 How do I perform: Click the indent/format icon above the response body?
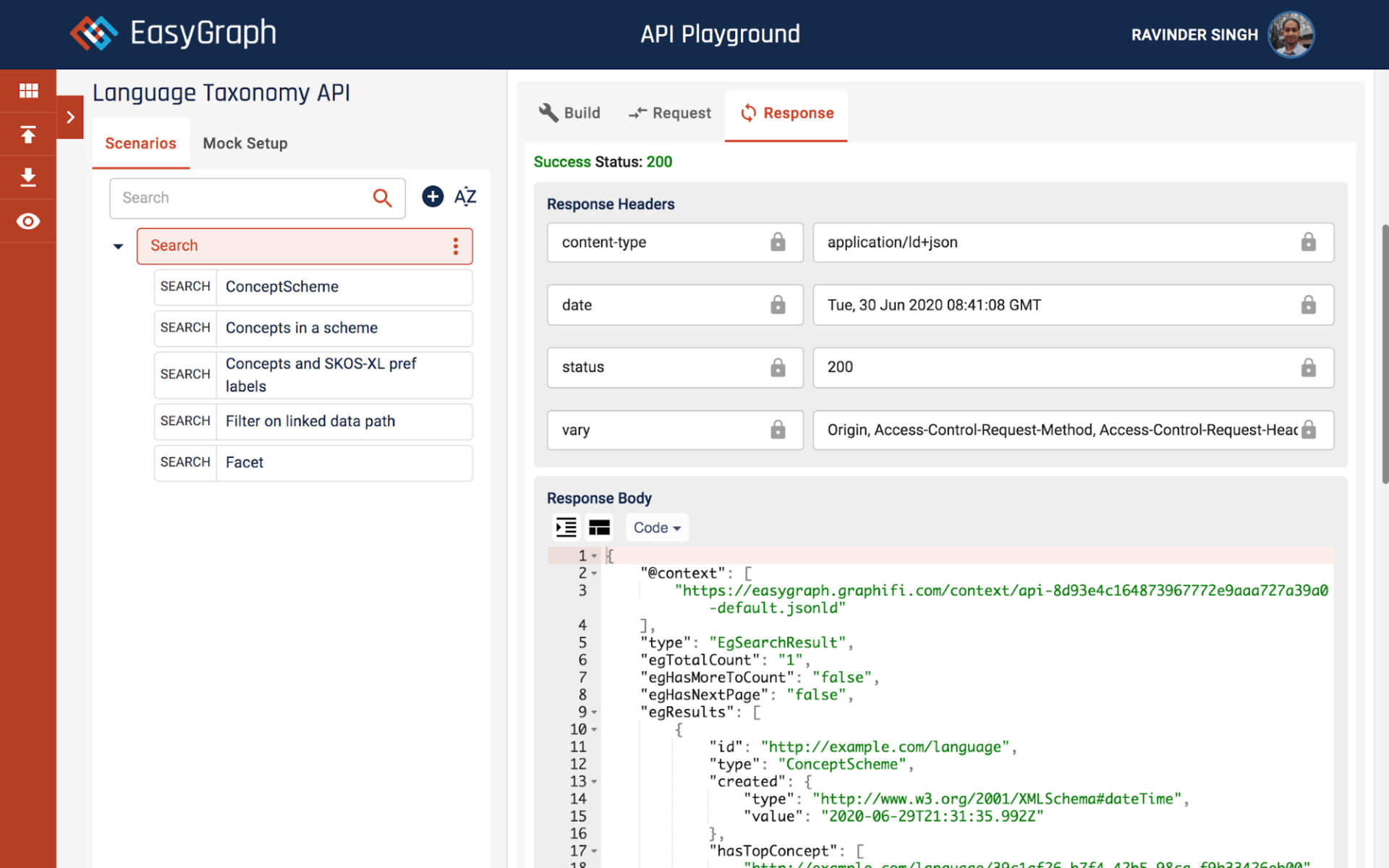(566, 527)
